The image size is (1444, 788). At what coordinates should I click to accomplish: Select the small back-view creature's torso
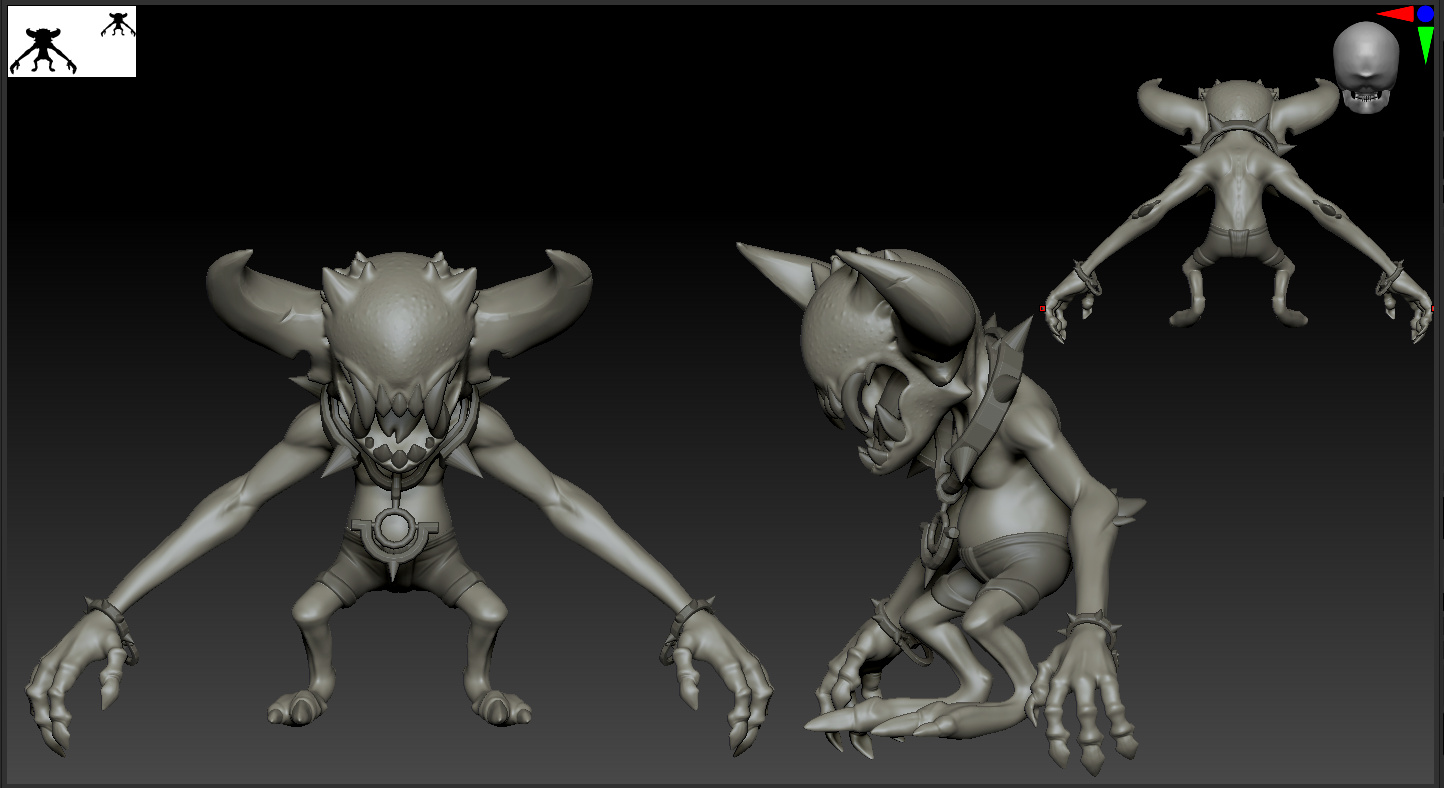1238,190
